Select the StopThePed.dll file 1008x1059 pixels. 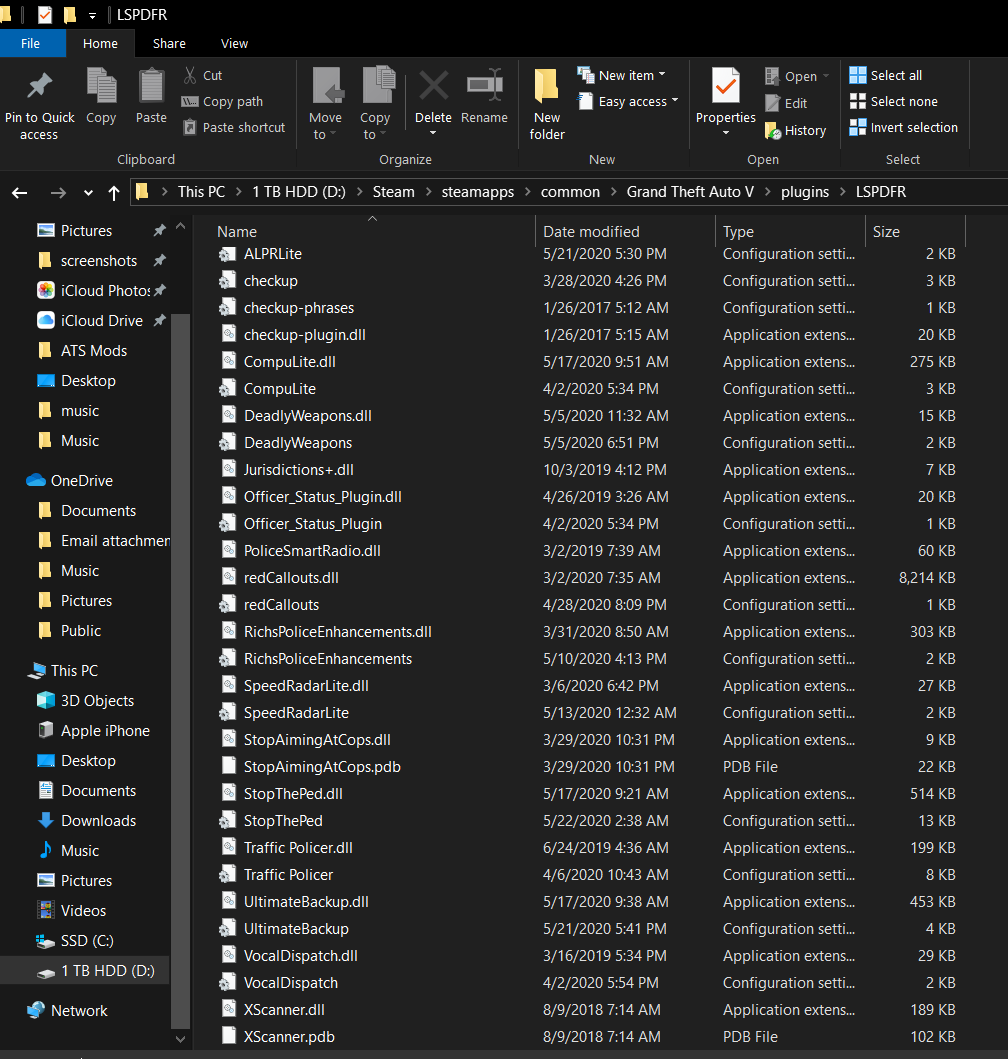(x=293, y=794)
